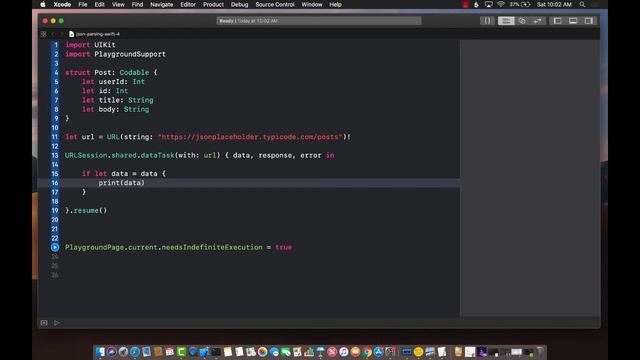Screen dimensions: 640x360
Task: Toggle the Inspectors right panel
Action: (x=589, y=21)
